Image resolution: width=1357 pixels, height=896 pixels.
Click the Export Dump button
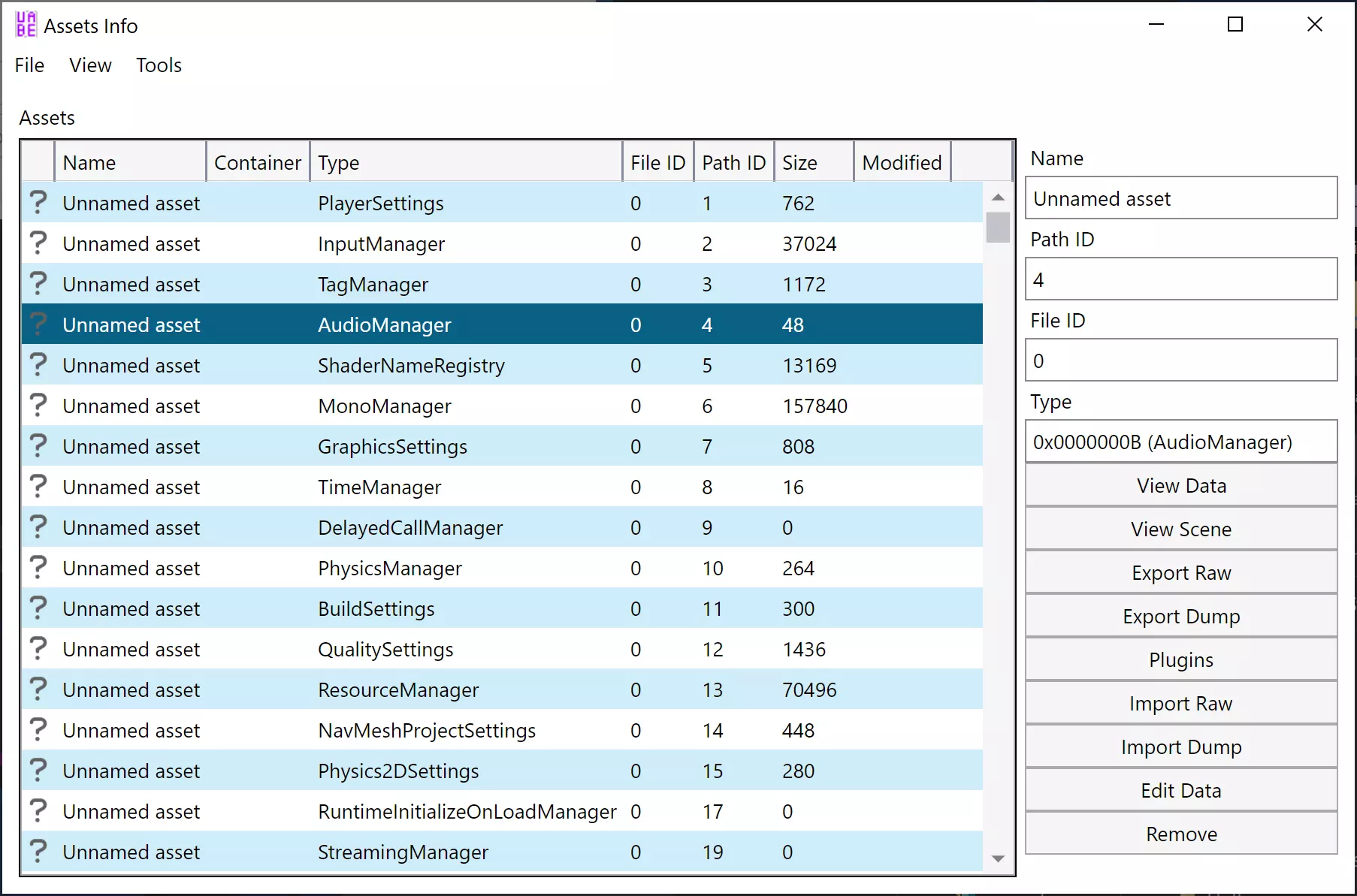coord(1181,616)
